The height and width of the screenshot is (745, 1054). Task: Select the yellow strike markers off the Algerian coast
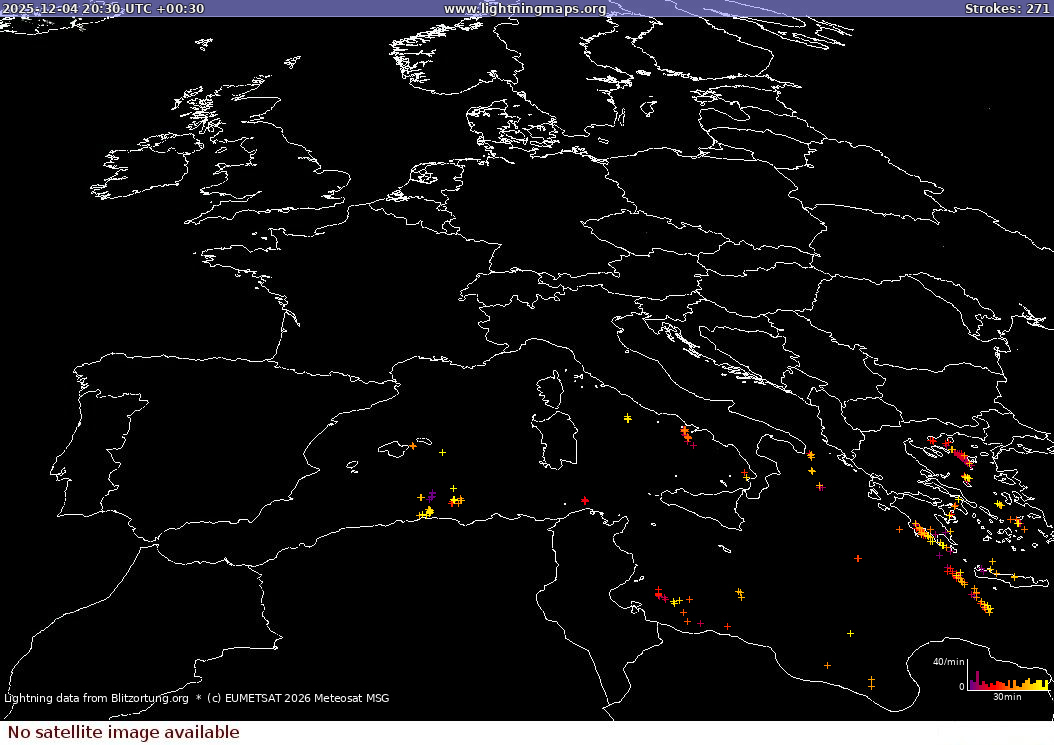tap(426, 512)
